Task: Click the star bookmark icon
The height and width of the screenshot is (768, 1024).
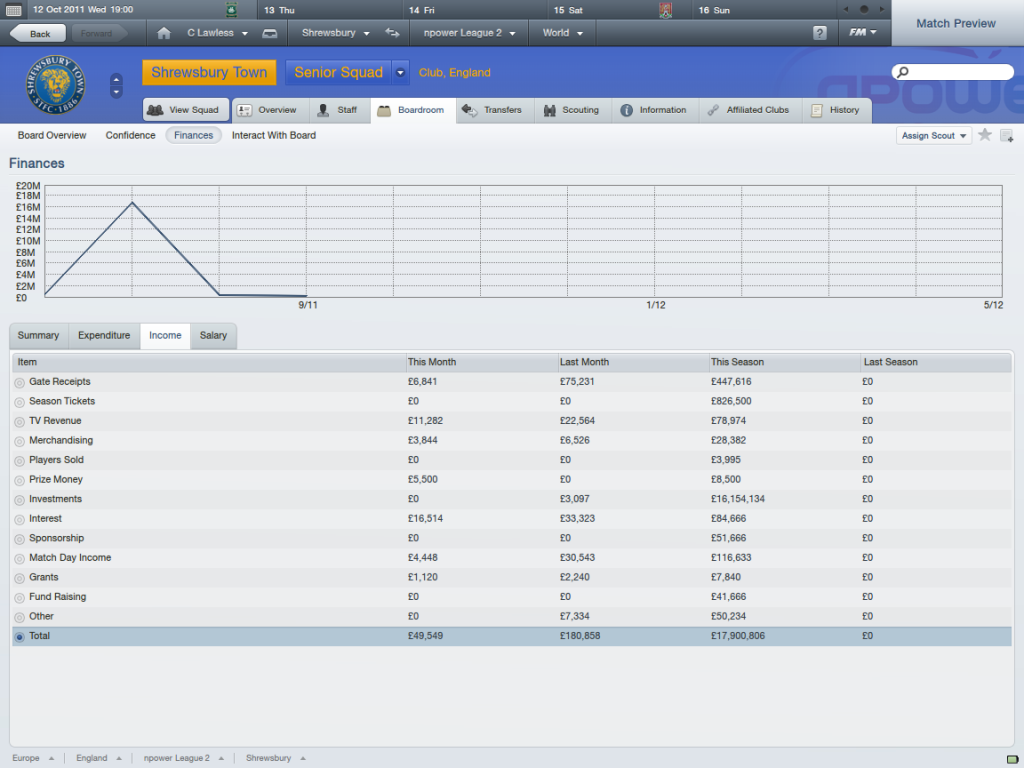Action: pos(985,135)
